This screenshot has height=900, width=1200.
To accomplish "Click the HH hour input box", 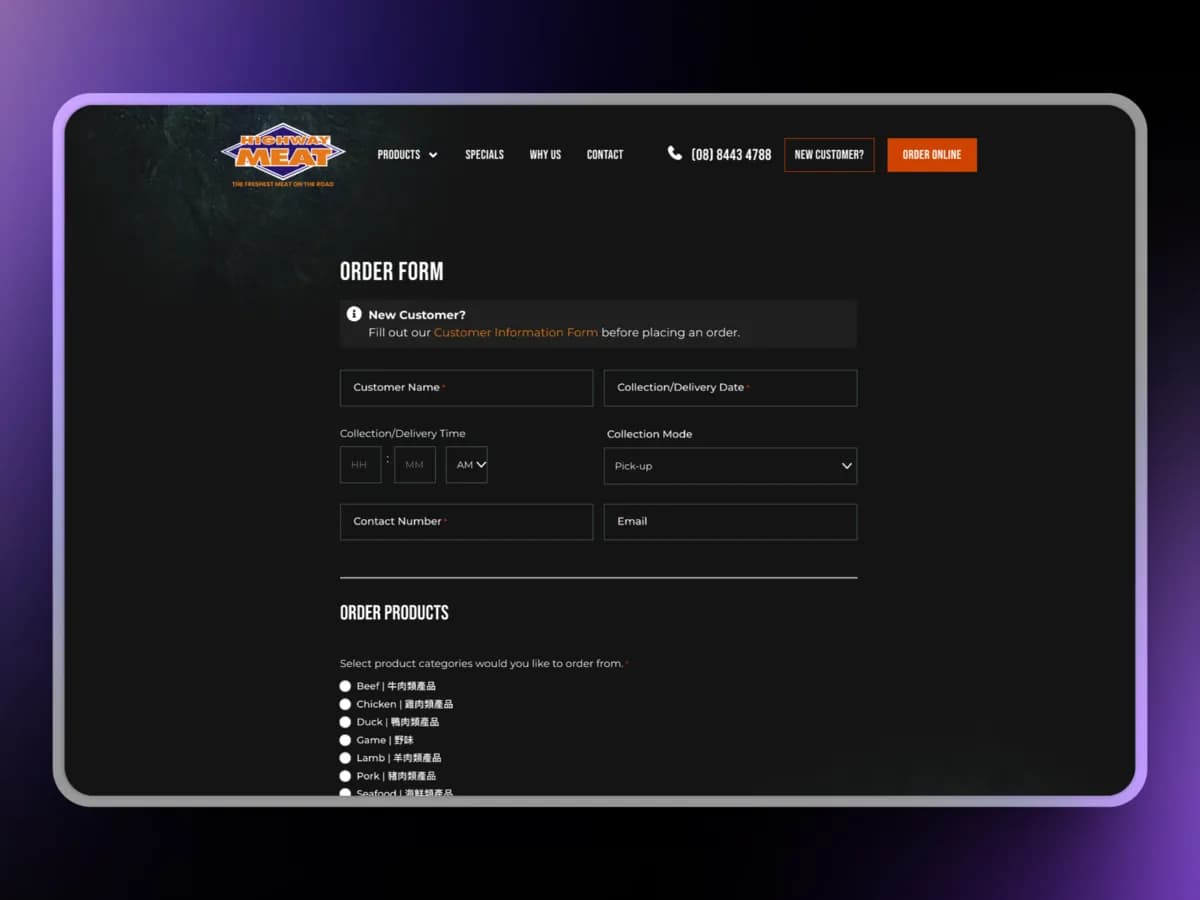I will (360, 465).
